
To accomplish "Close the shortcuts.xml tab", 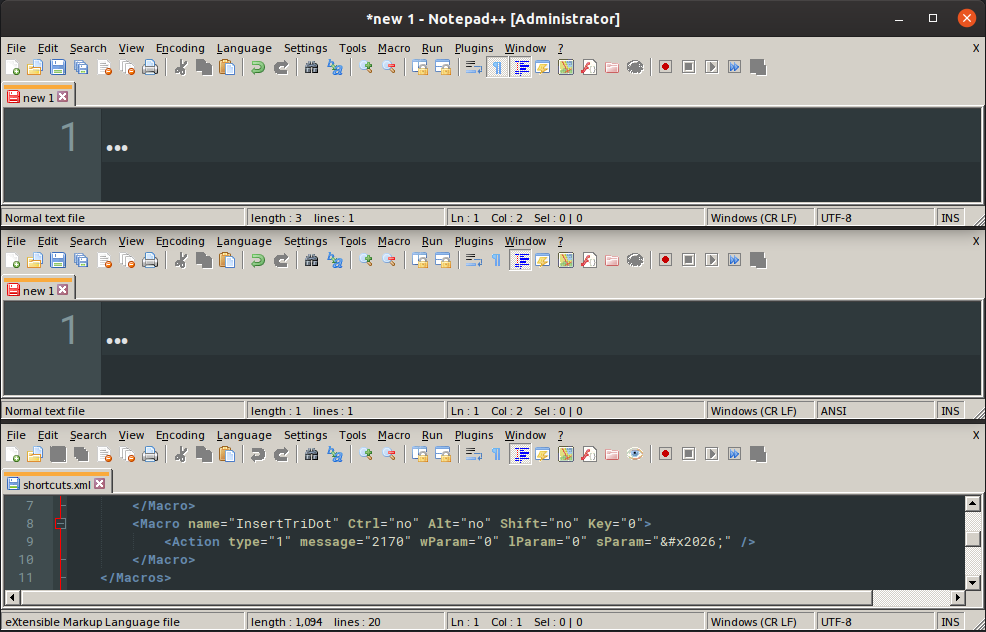I will (x=99, y=484).
